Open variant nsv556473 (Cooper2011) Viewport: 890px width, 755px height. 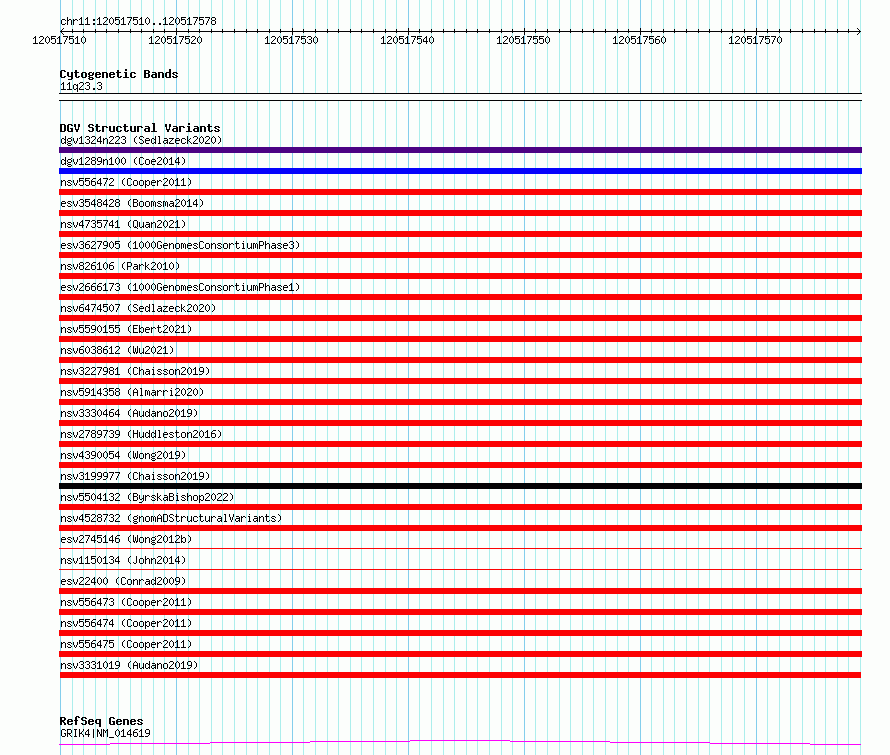coord(126,602)
